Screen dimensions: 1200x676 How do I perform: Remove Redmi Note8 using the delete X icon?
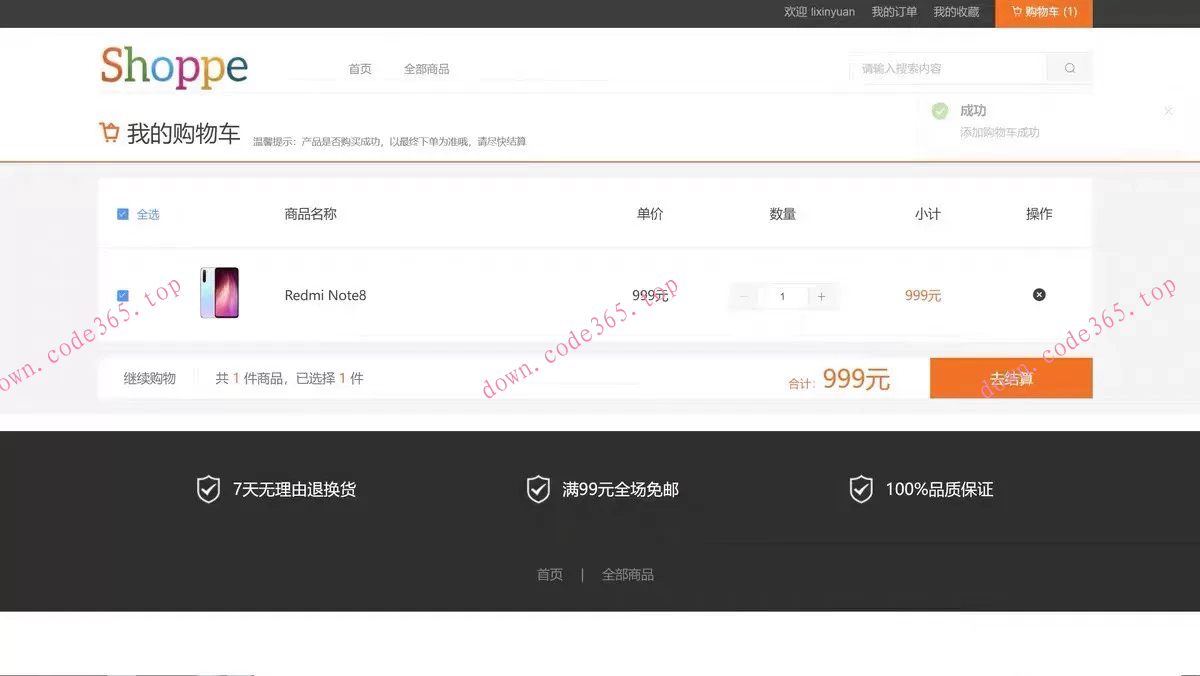(1039, 294)
